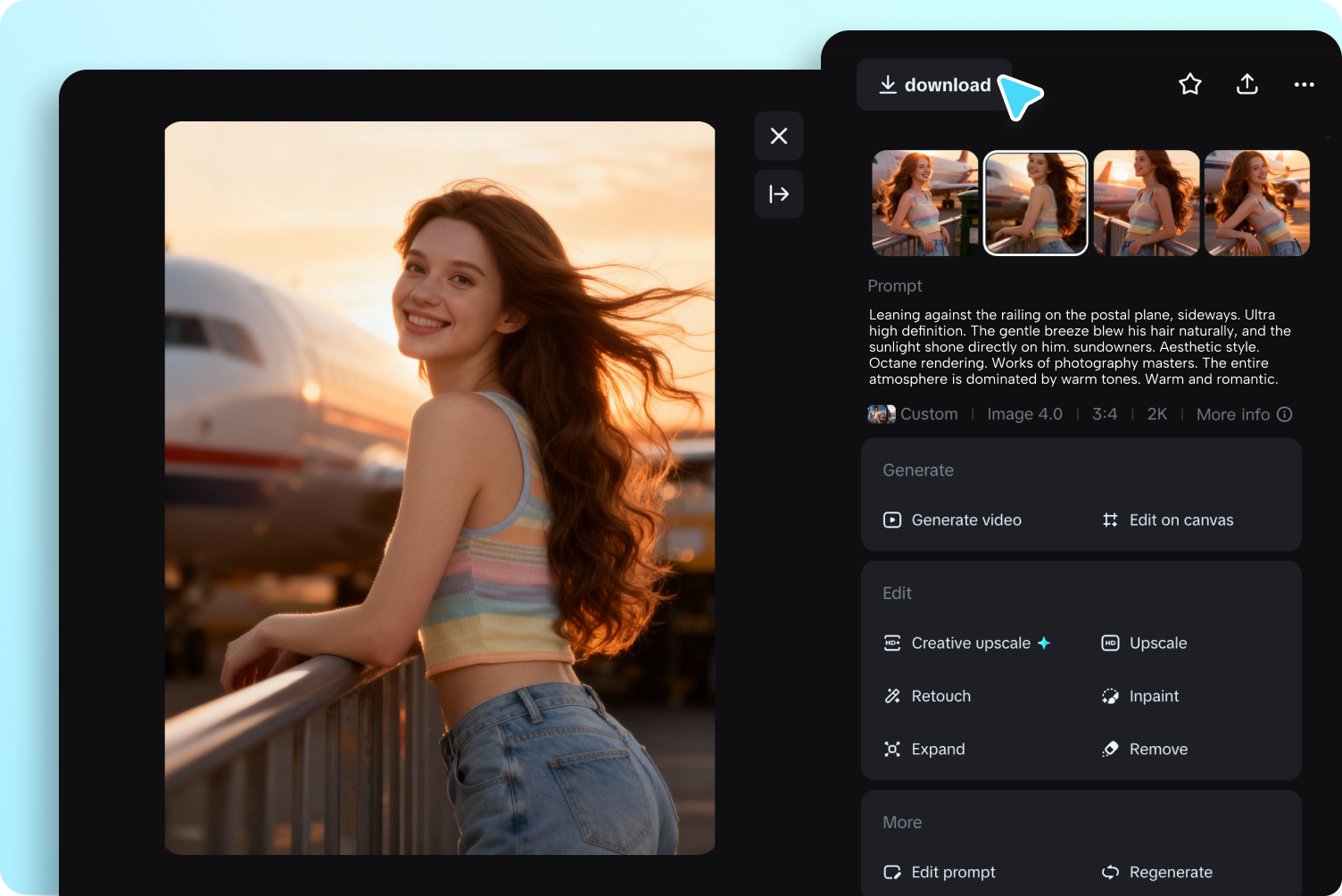Click the "More" section heading
This screenshot has height=896, width=1342.
[x=902, y=823]
